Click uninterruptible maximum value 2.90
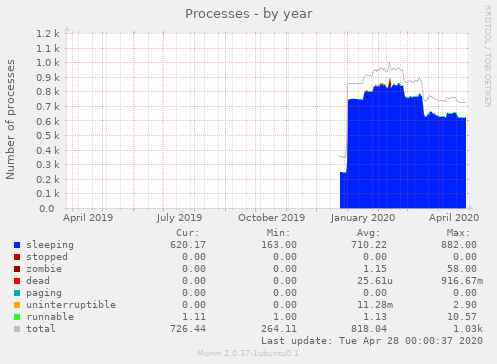 coord(465,305)
